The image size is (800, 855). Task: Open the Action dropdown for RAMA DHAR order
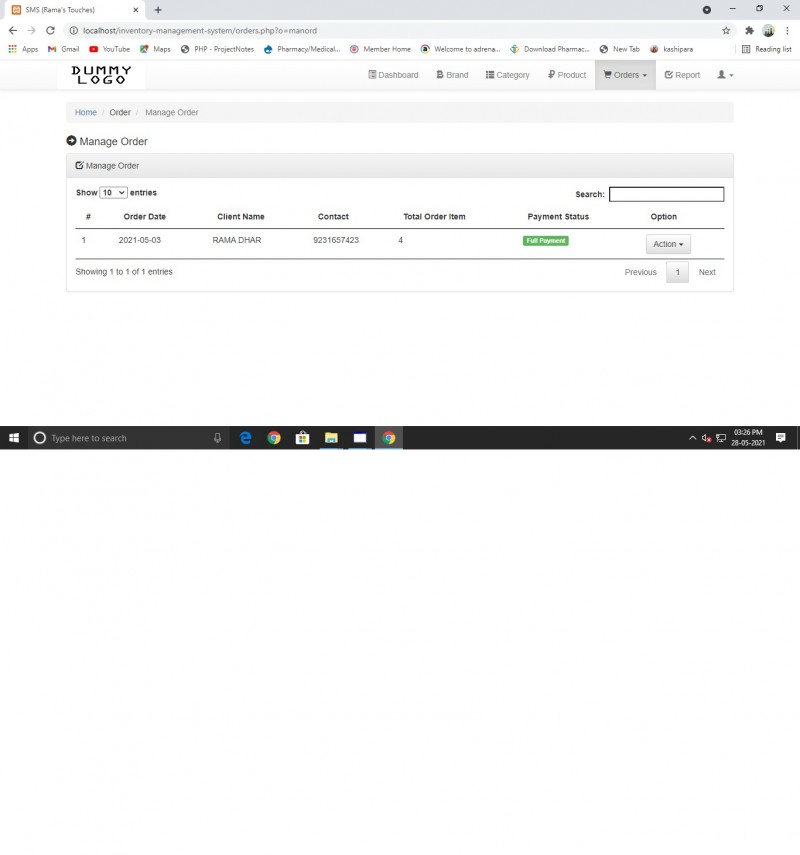[x=668, y=244]
